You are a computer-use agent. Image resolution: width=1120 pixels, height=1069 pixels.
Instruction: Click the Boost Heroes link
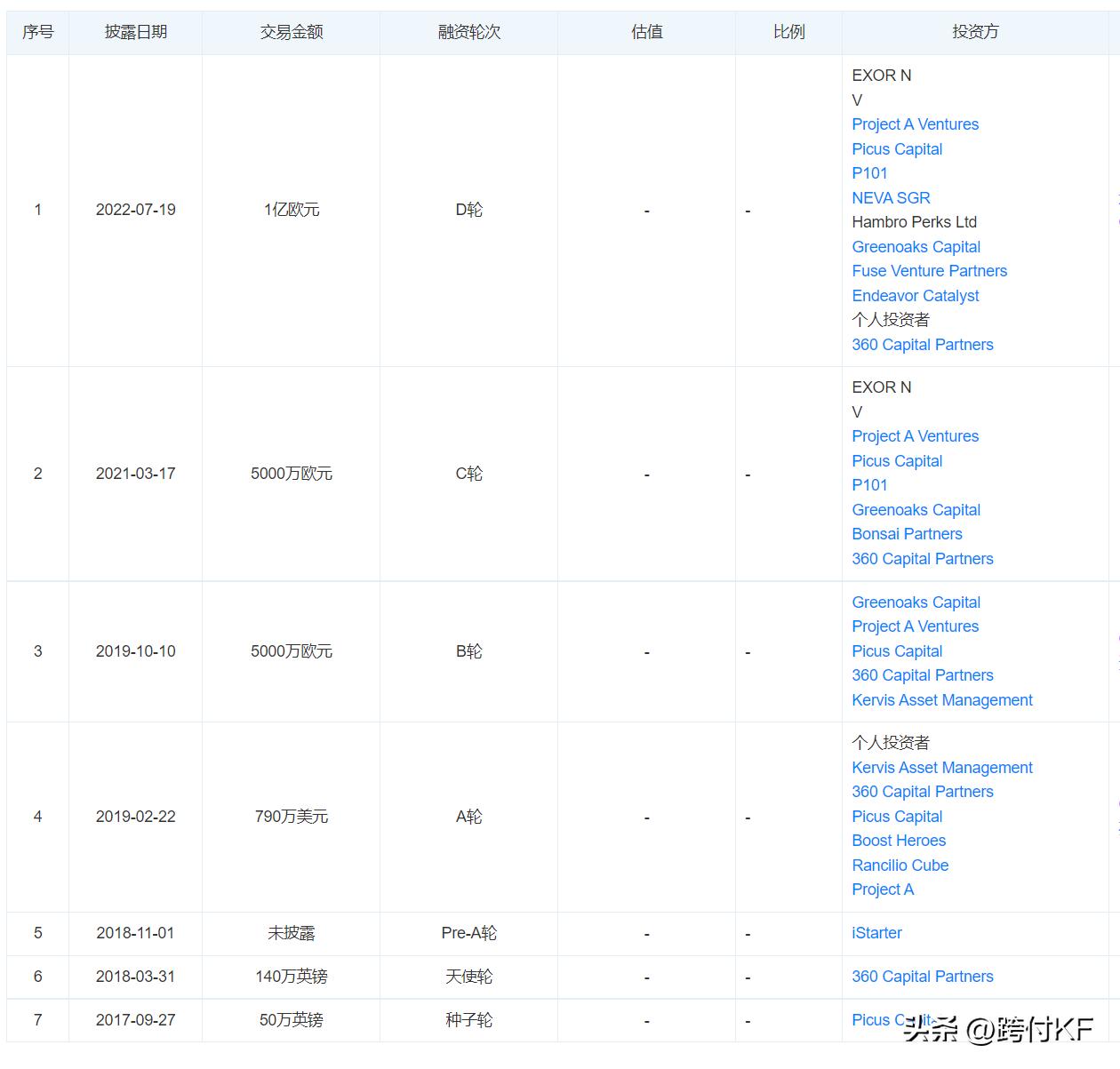[x=899, y=841]
